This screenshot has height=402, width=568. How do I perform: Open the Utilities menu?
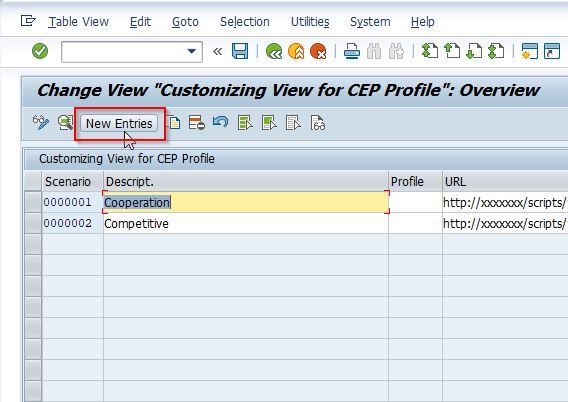[x=310, y=22]
